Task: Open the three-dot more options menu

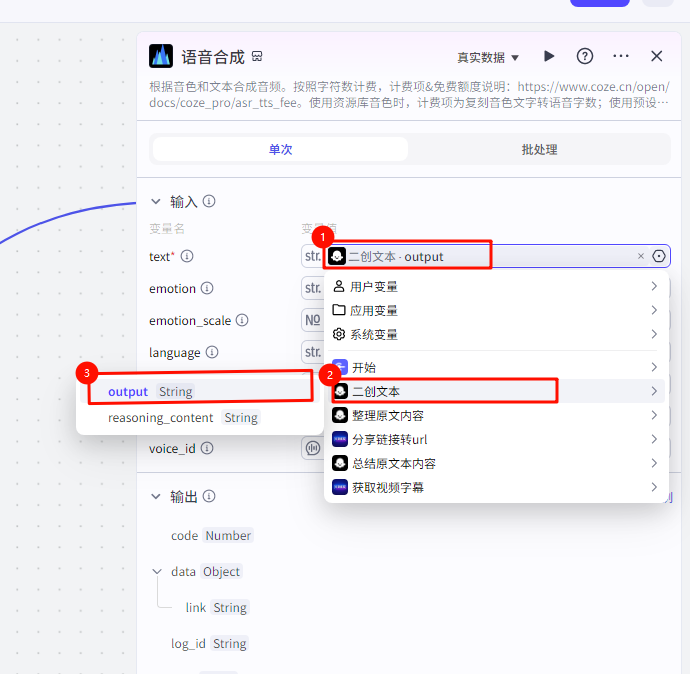Action: coord(621,57)
